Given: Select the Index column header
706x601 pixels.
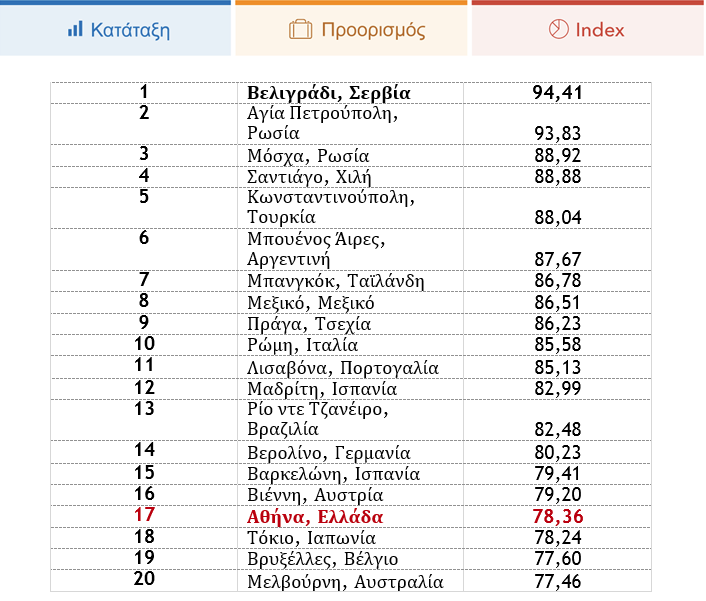Looking at the screenshot, I should [588, 28].
